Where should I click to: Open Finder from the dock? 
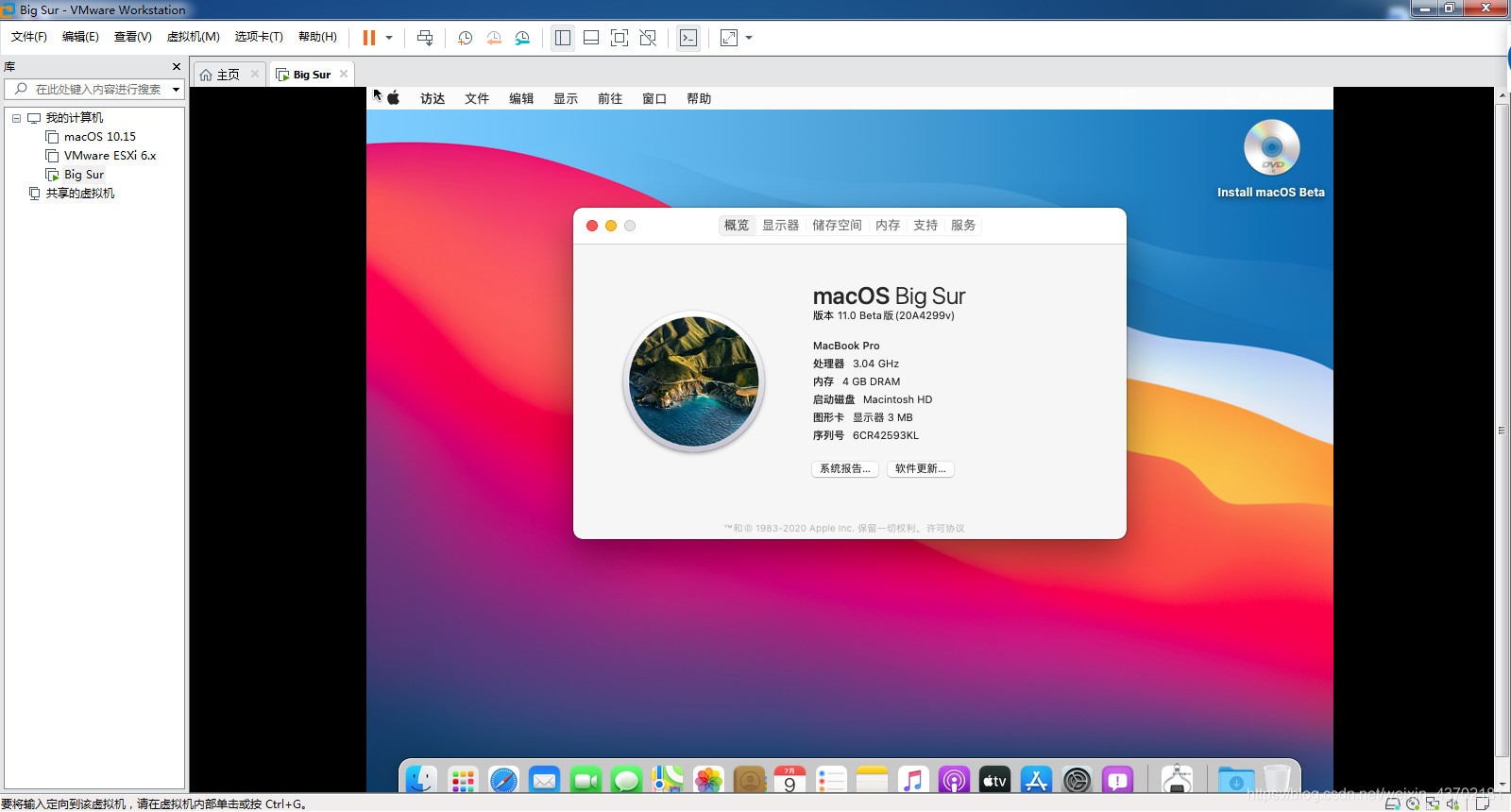click(421, 780)
